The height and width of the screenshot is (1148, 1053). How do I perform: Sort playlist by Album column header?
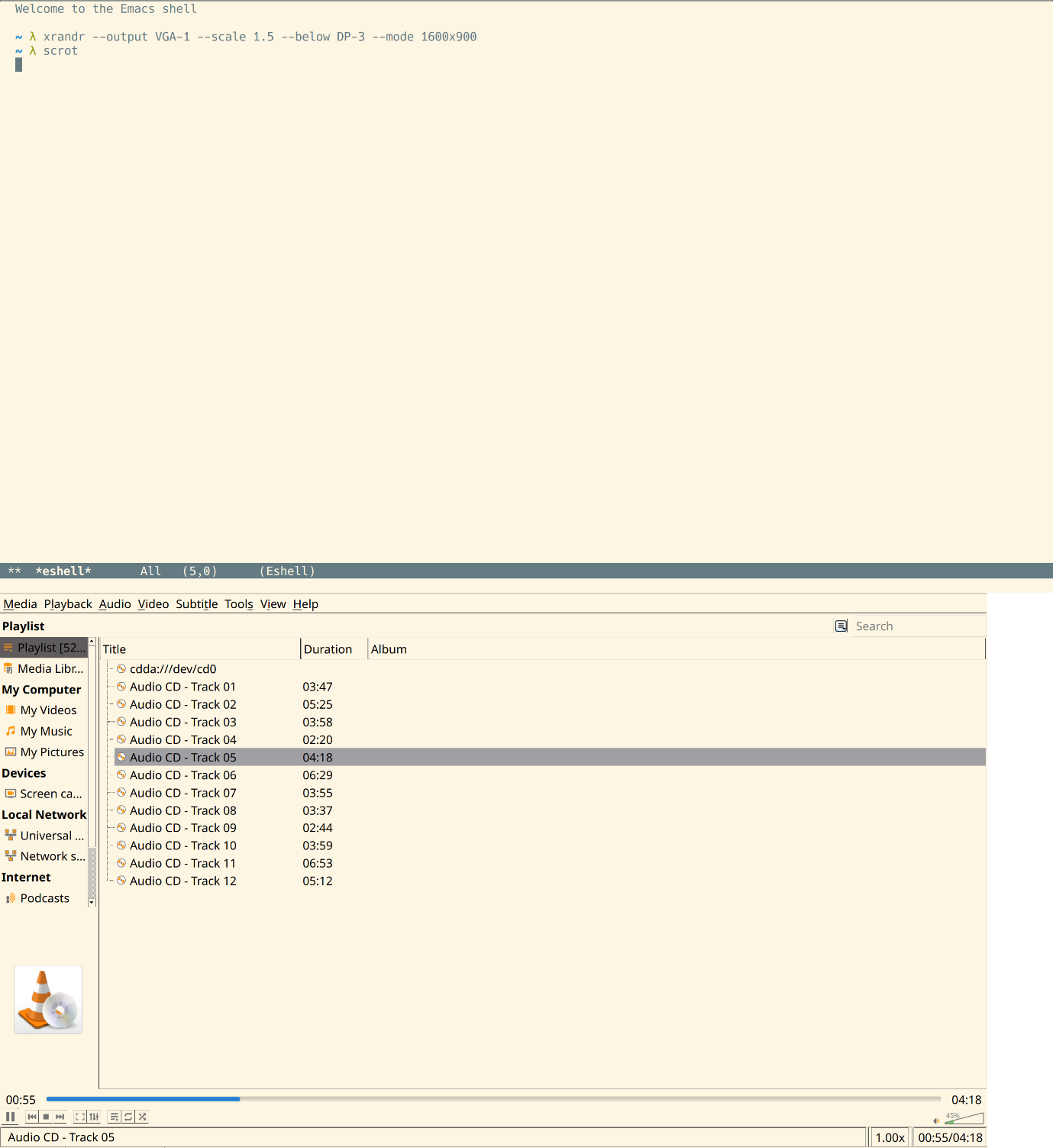[677, 649]
